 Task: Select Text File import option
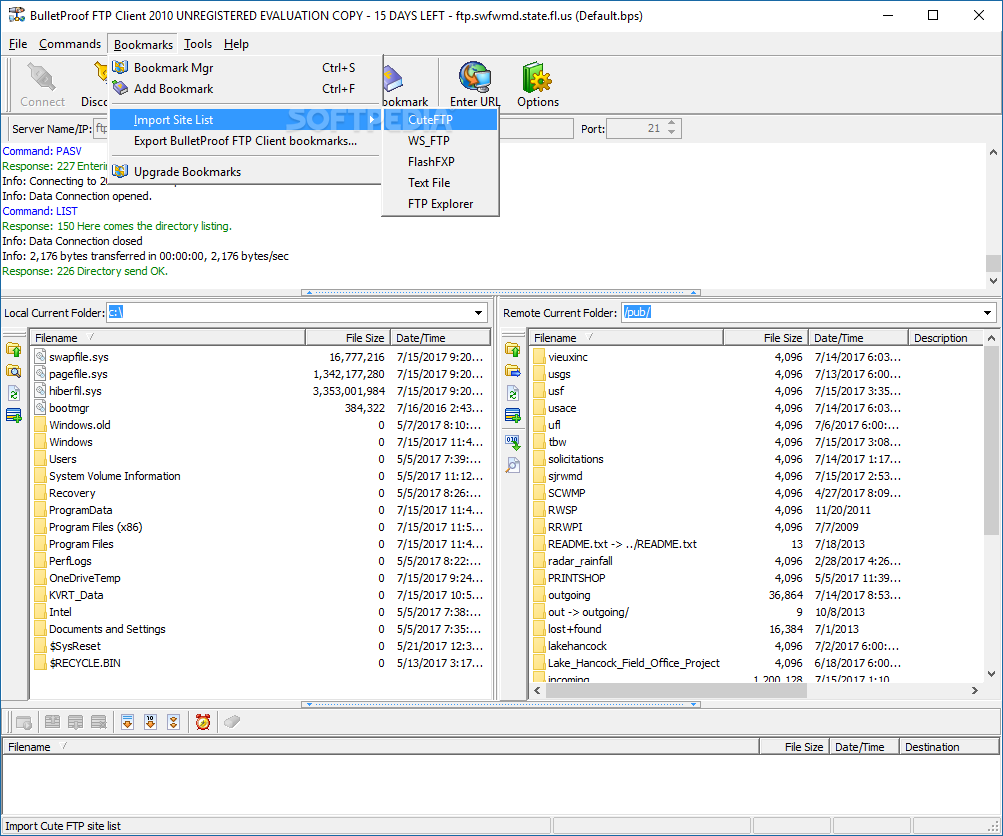[x=440, y=183]
